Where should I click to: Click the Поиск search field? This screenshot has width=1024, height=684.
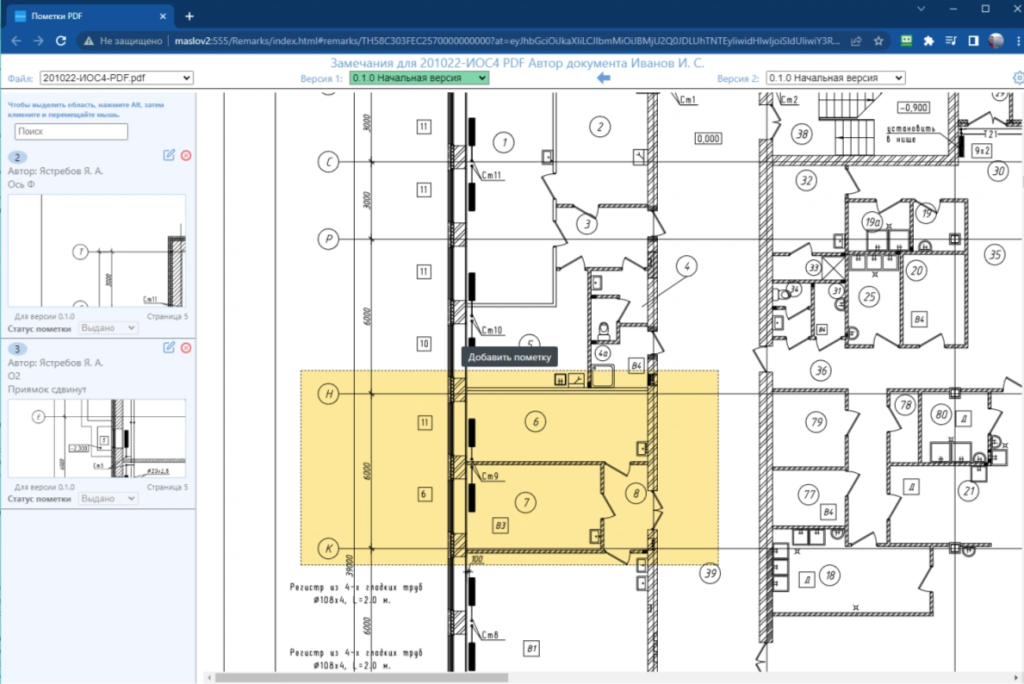(71, 132)
